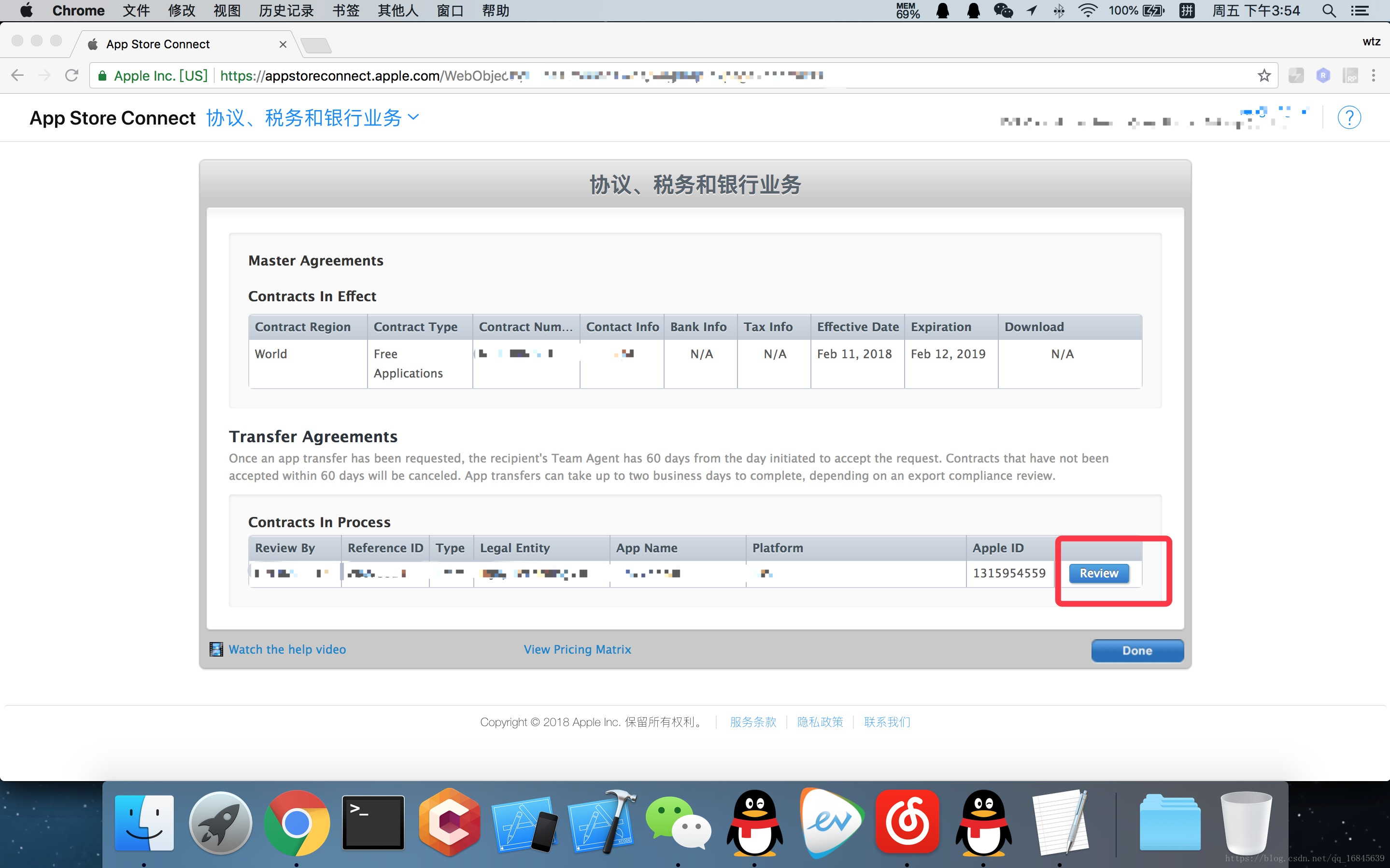Open Google Chrome from the Dock
This screenshot has height=868, width=1390.
point(296,823)
